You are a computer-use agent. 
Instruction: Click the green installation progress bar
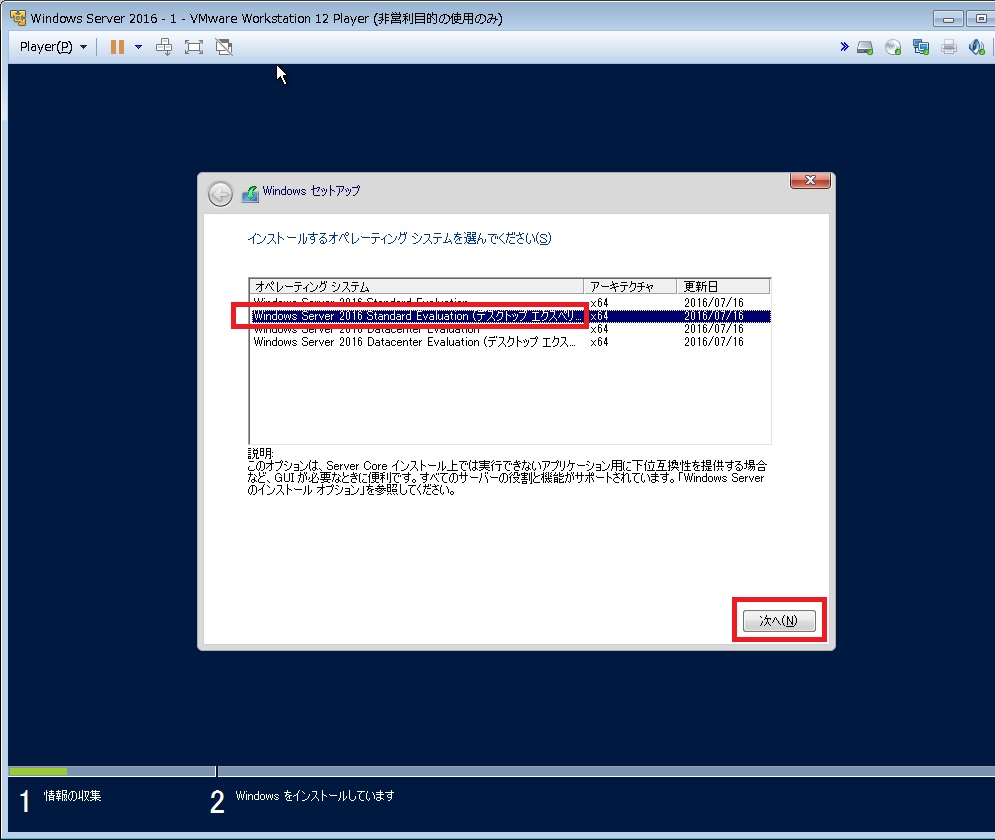pyautogui.click(x=38, y=771)
